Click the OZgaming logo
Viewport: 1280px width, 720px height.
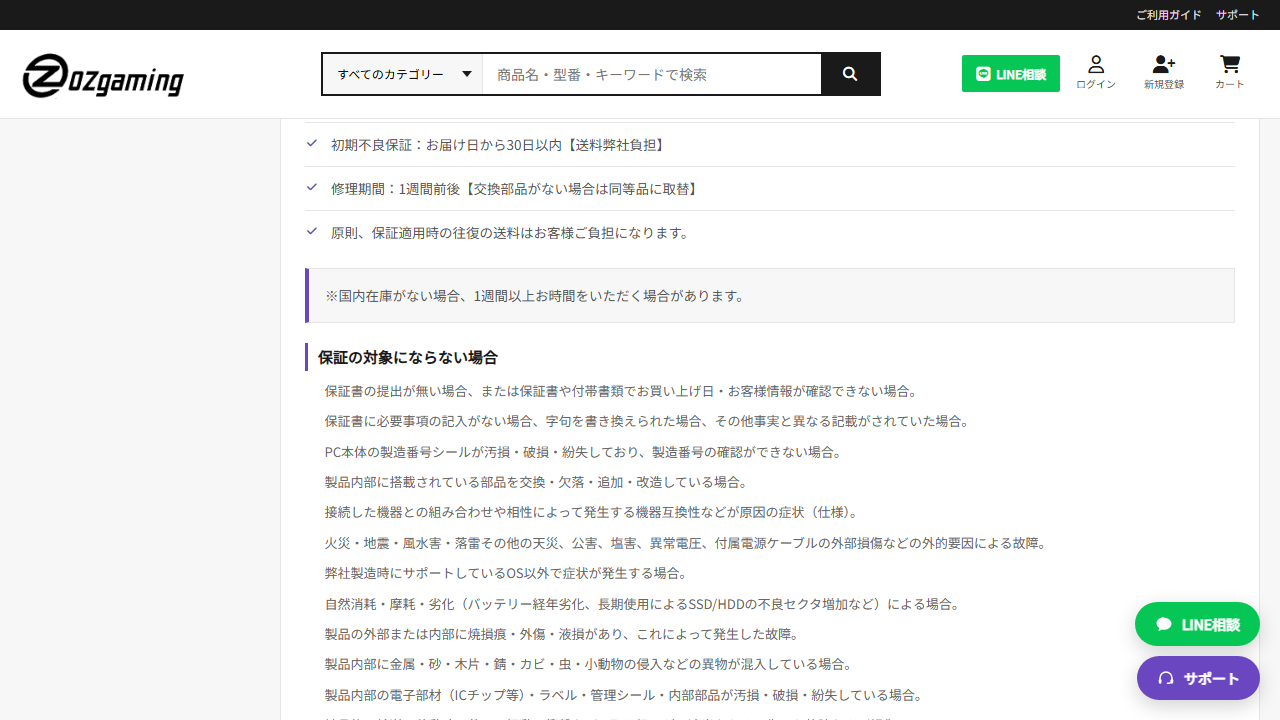click(103, 76)
